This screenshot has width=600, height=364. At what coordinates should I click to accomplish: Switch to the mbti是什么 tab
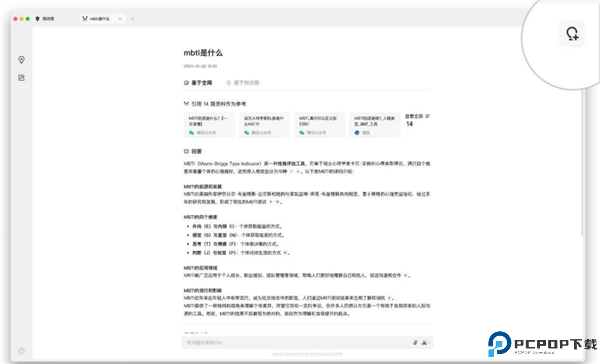click(99, 18)
